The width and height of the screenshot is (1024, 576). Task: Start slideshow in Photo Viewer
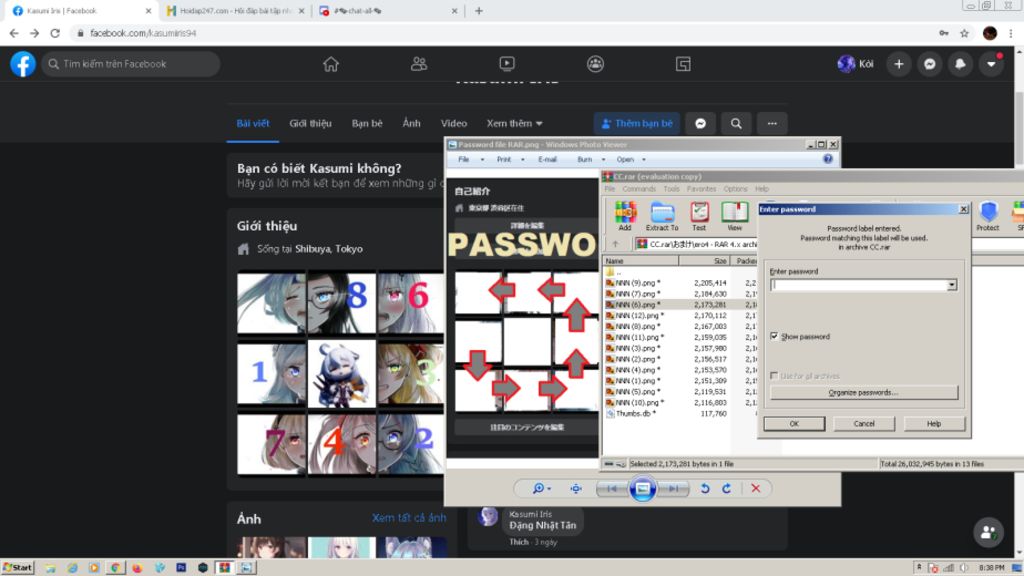(642, 488)
